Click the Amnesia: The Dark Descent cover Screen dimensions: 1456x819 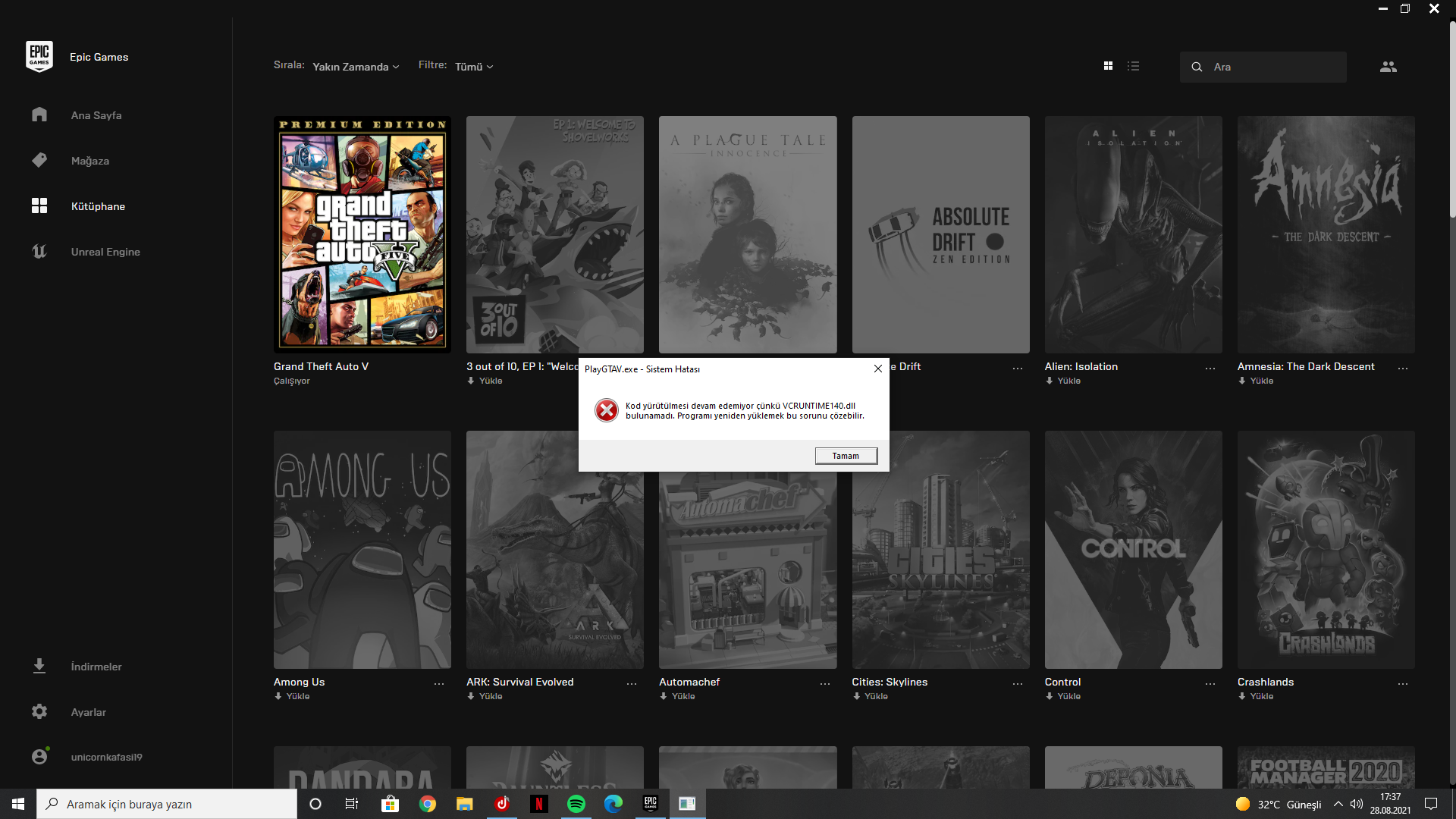coord(1326,234)
